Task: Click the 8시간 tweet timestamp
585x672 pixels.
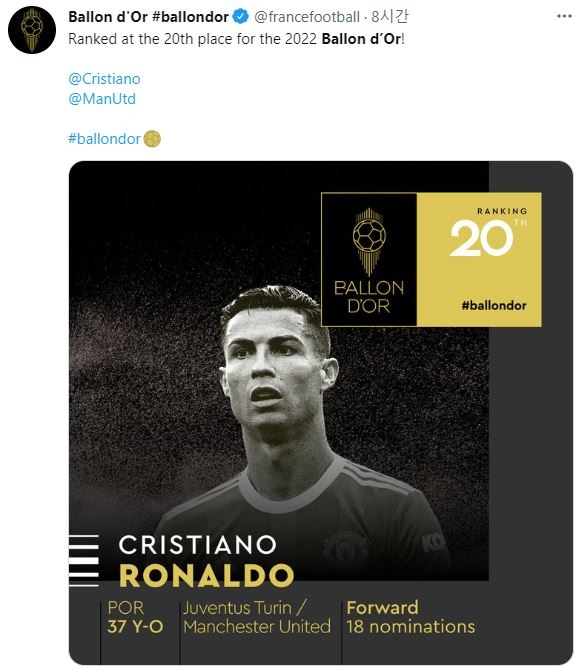Action: click(390, 17)
